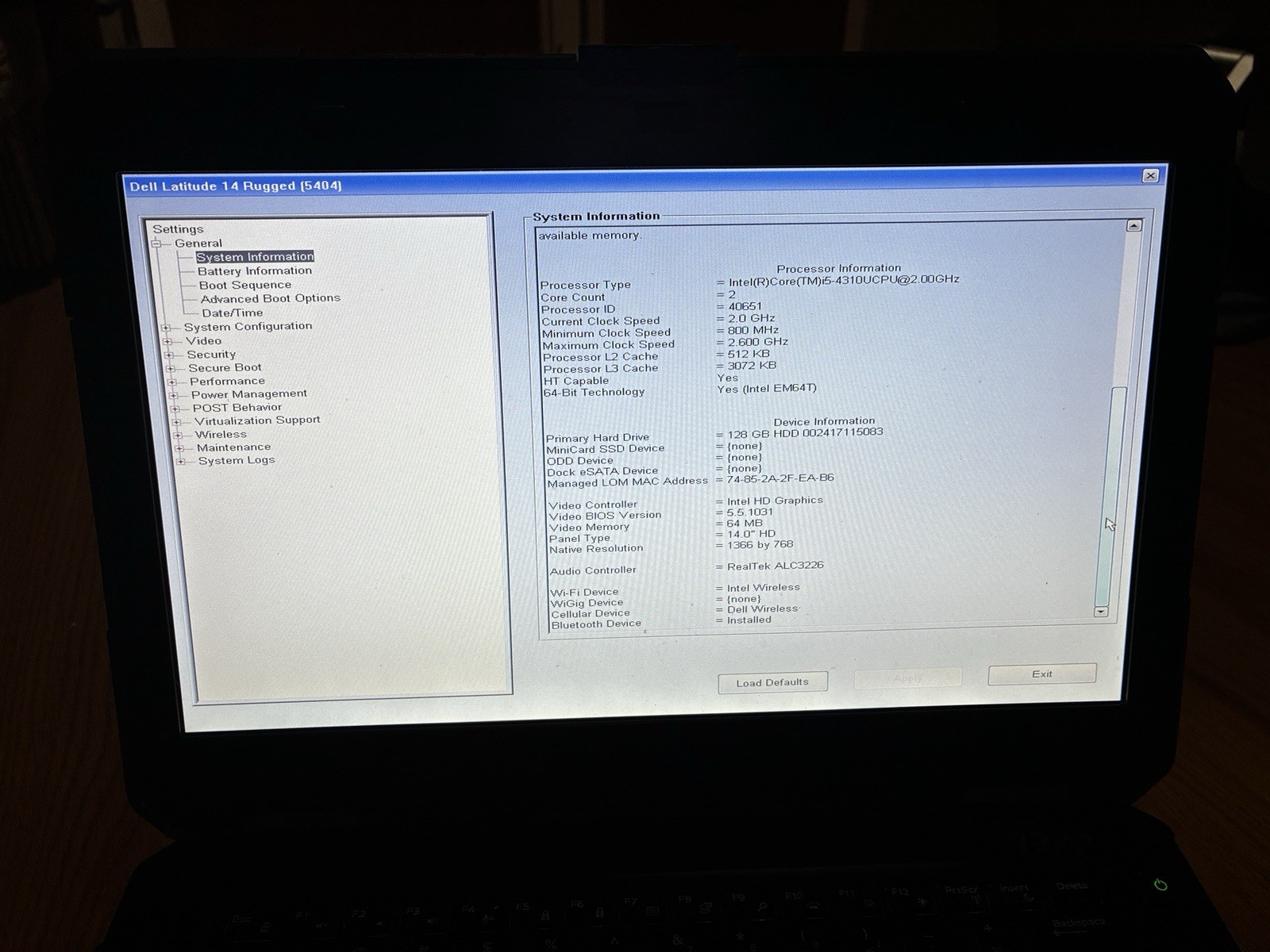
Task: Click the Processor Type value text
Action: click(x=844, y=279)
